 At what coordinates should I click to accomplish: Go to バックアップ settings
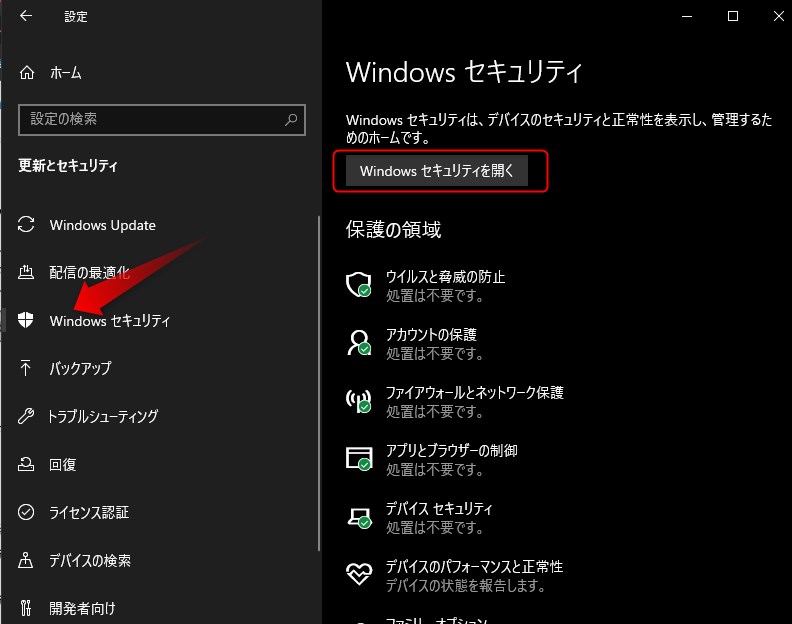tap(80, 368)
